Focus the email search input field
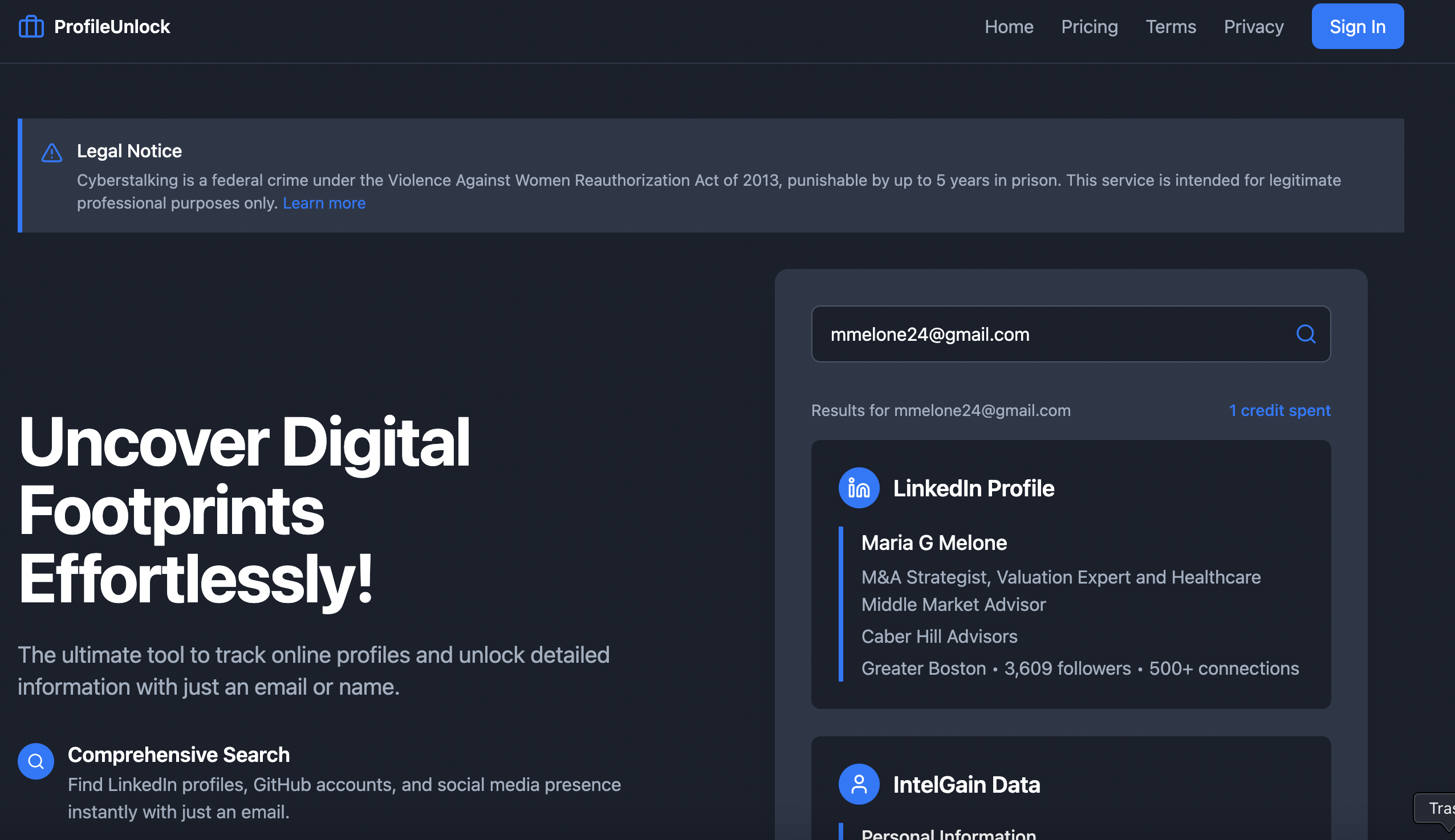 point(1071,334)
